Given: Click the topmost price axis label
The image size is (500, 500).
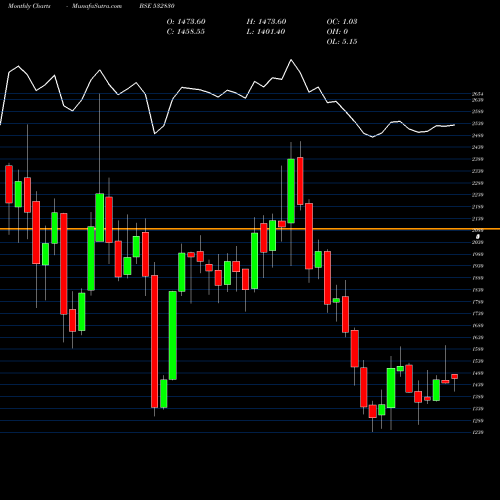Looking at the screenshot, I should [x=478, y=94].
